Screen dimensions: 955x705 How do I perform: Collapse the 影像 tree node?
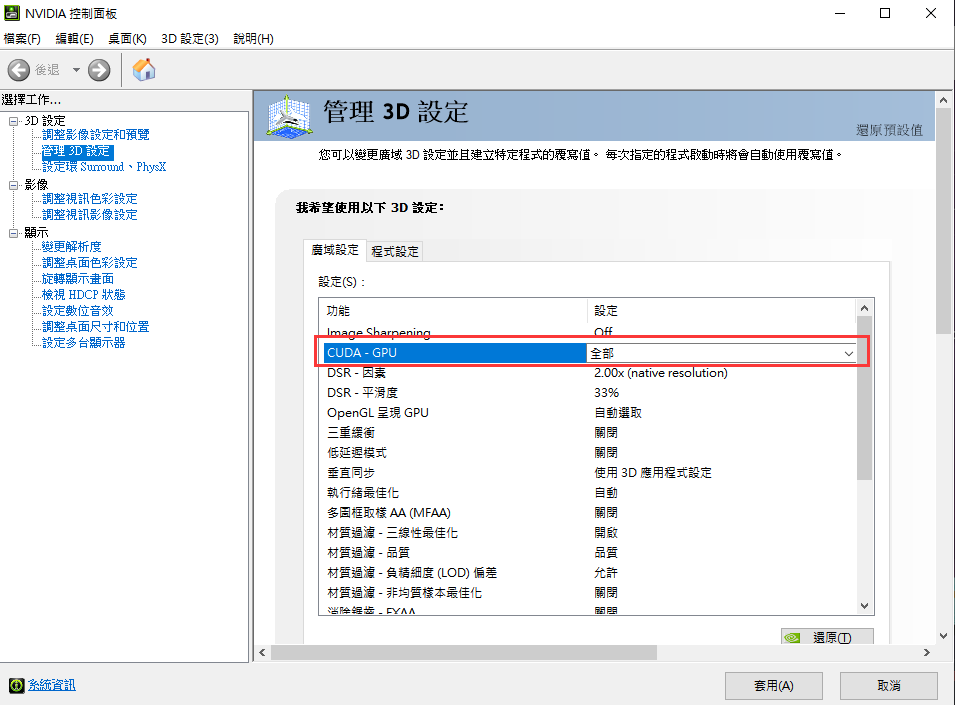pyautogui.click(x=13, y=185)
